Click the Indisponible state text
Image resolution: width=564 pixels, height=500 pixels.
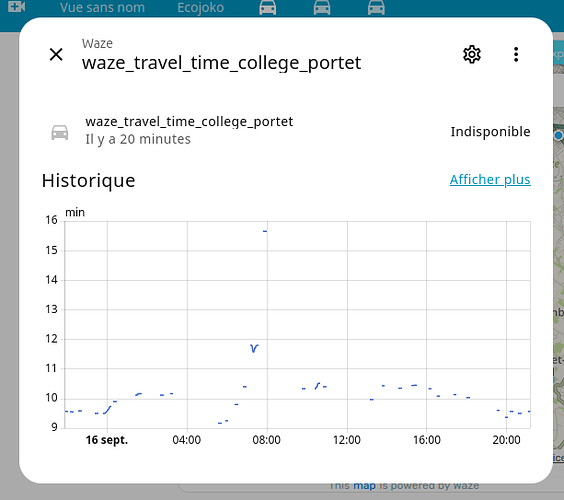point(490,132)
